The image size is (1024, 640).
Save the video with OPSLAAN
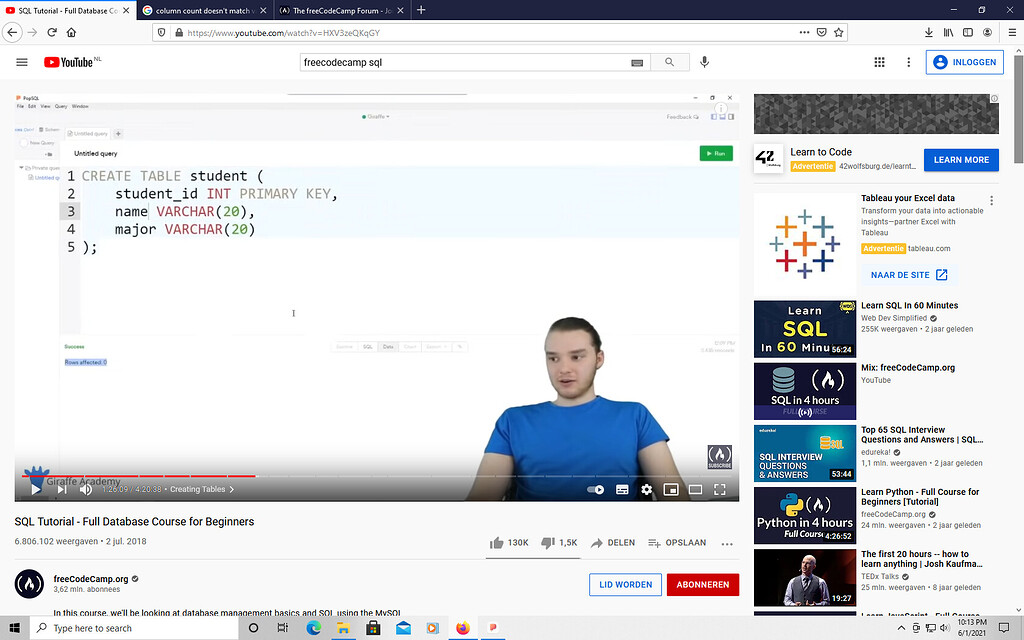point(677,543)
